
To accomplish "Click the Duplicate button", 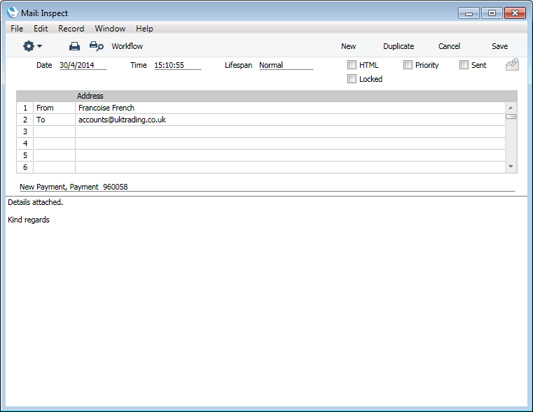I will point(398,46).
